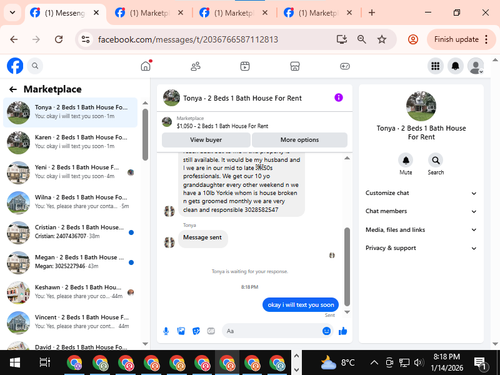Open a new browser tab
Viewport: 500px width, 375px height.
click(x=372, y=13)
